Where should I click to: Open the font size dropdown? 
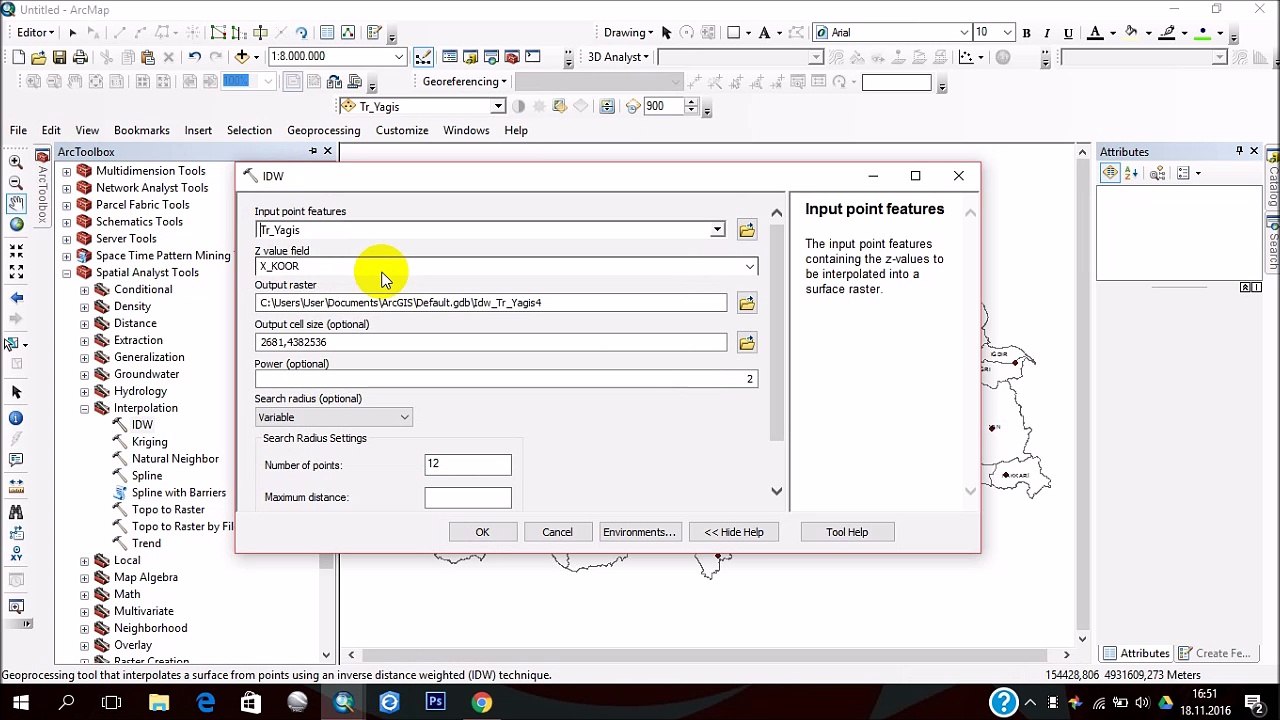1007,33
